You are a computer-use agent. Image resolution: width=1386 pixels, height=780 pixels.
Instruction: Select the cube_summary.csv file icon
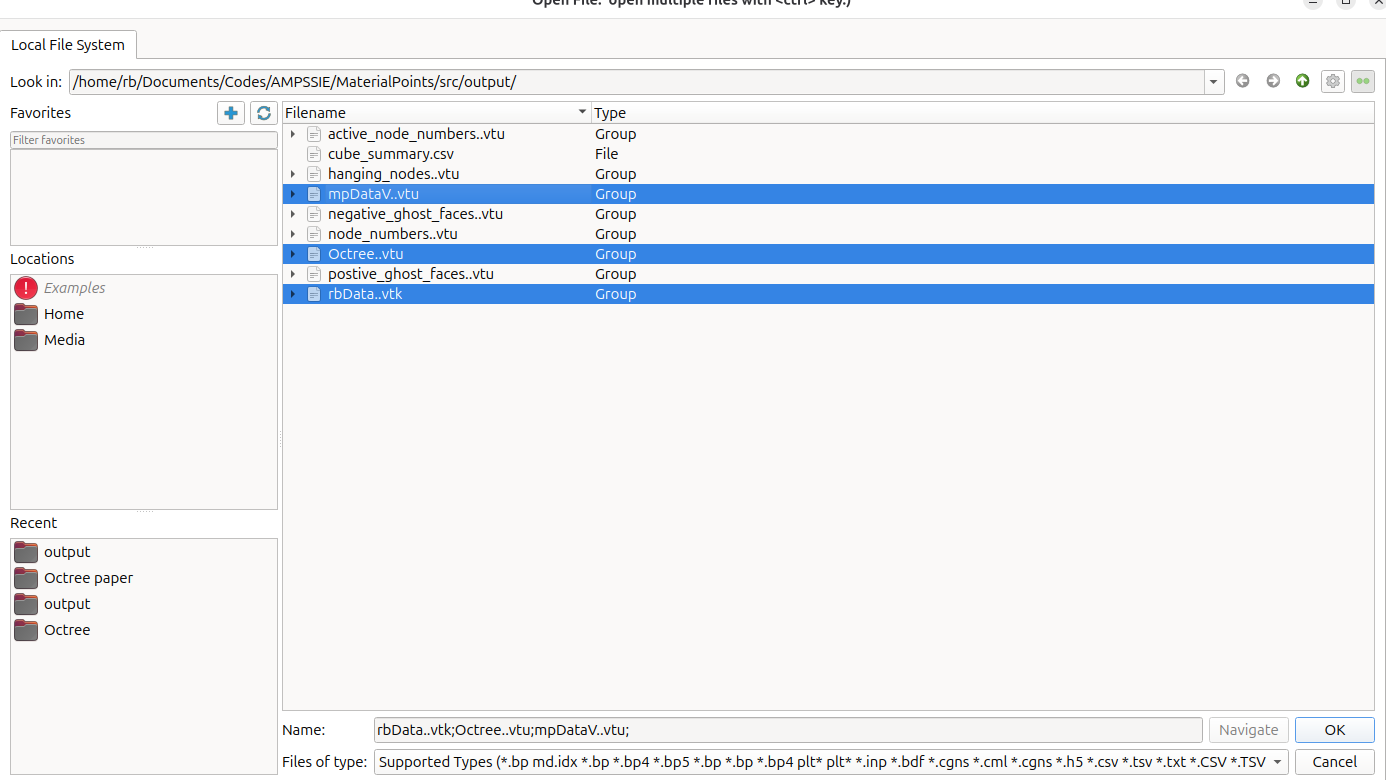(314, 154)
